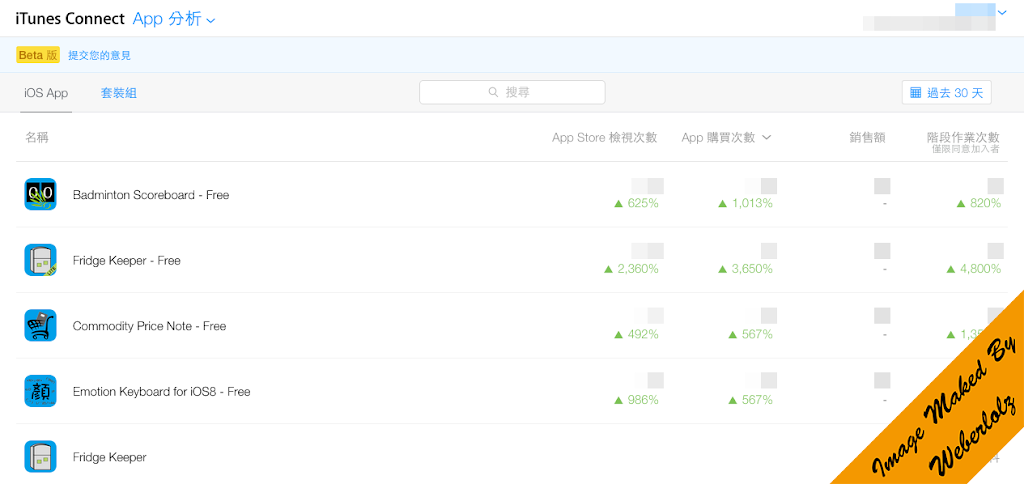The width and height of the screenshot is (1024, 484).
Task: Open Emotion Keyboard for iOS8 - Free link
Action: point(161,391)
